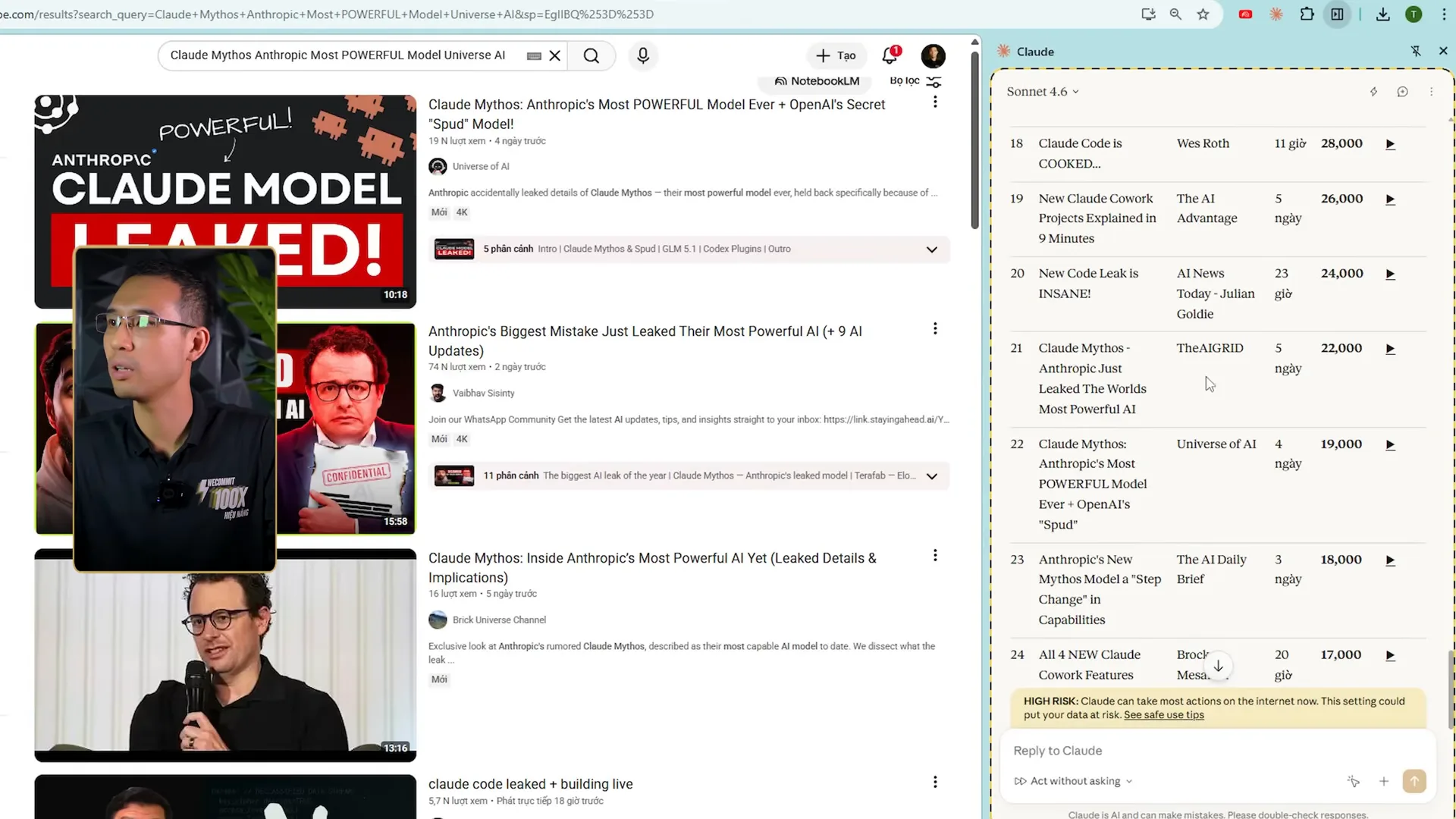This screenshot has width=1456, height=819.
Task: Open browser downloads icon
Action: [1383, 14]
